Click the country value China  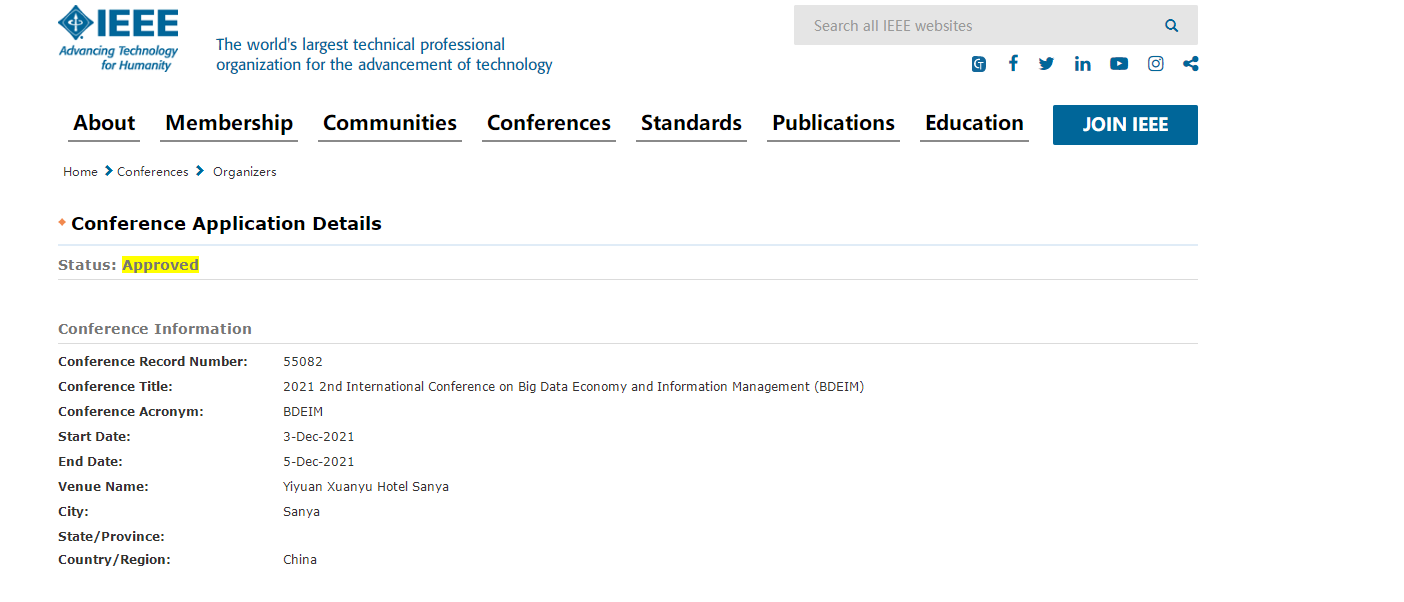point(300,560)
